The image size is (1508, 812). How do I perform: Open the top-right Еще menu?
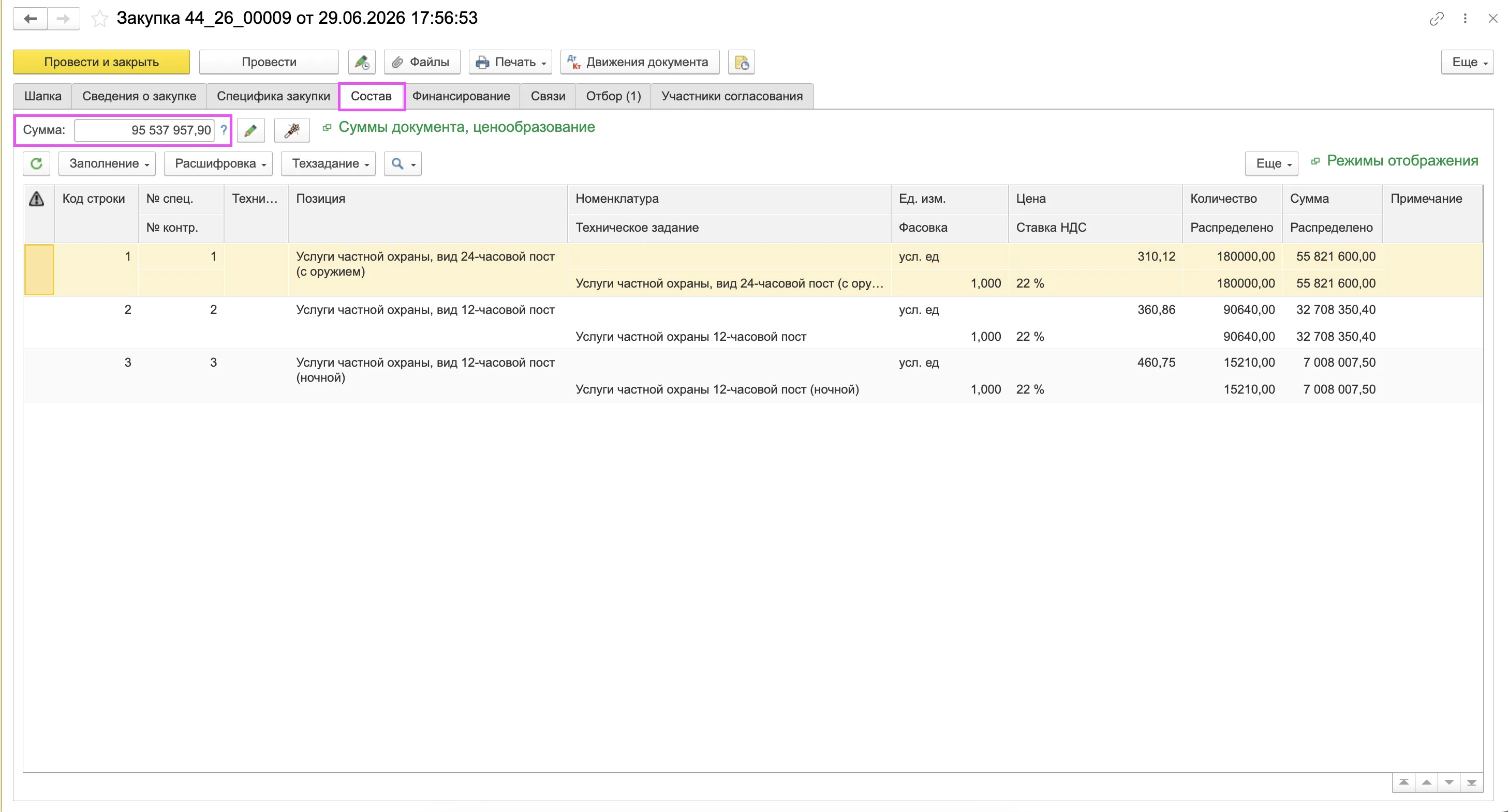[x=1468, y=62]
